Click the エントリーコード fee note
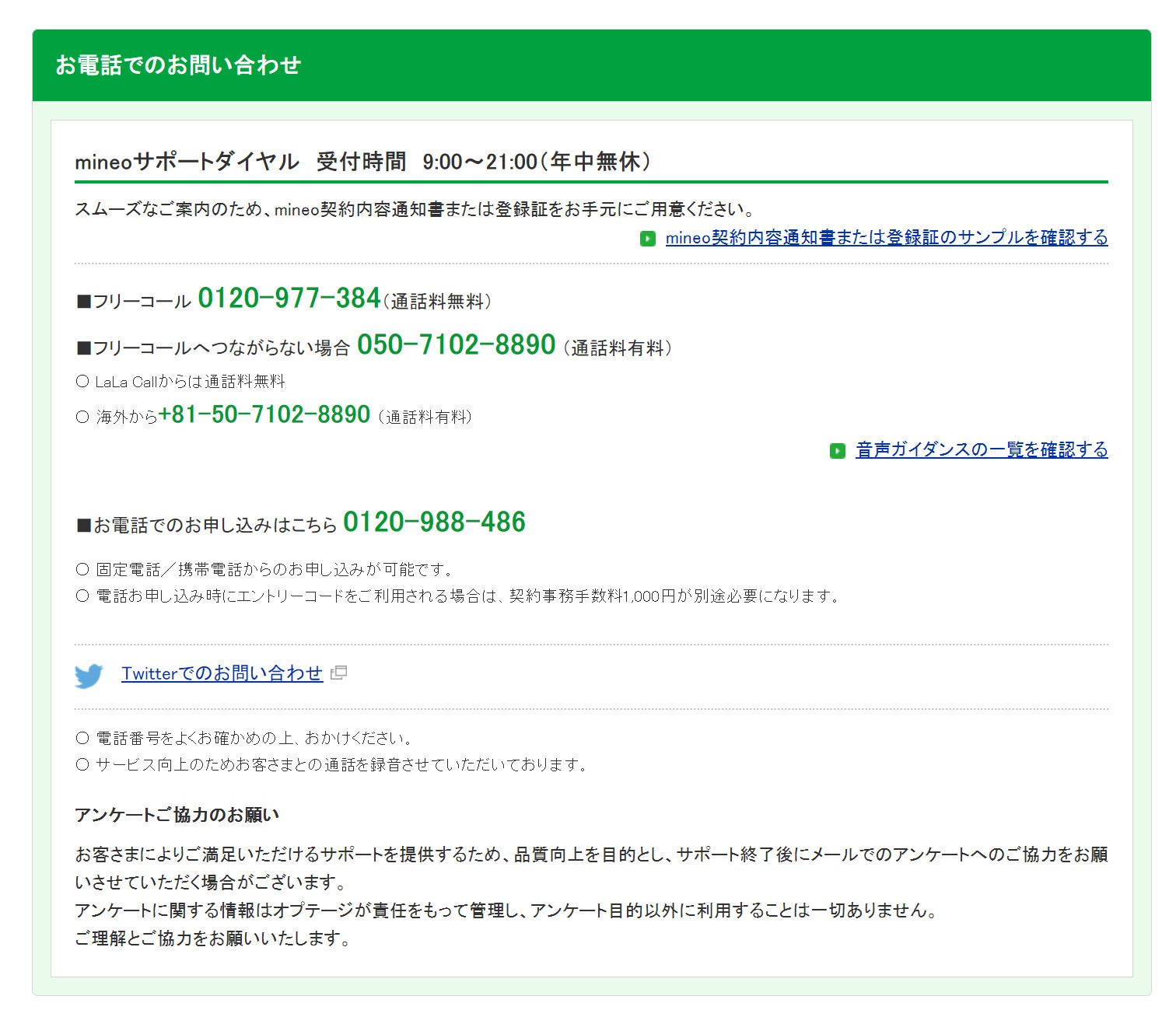 [x=457, y=596]
